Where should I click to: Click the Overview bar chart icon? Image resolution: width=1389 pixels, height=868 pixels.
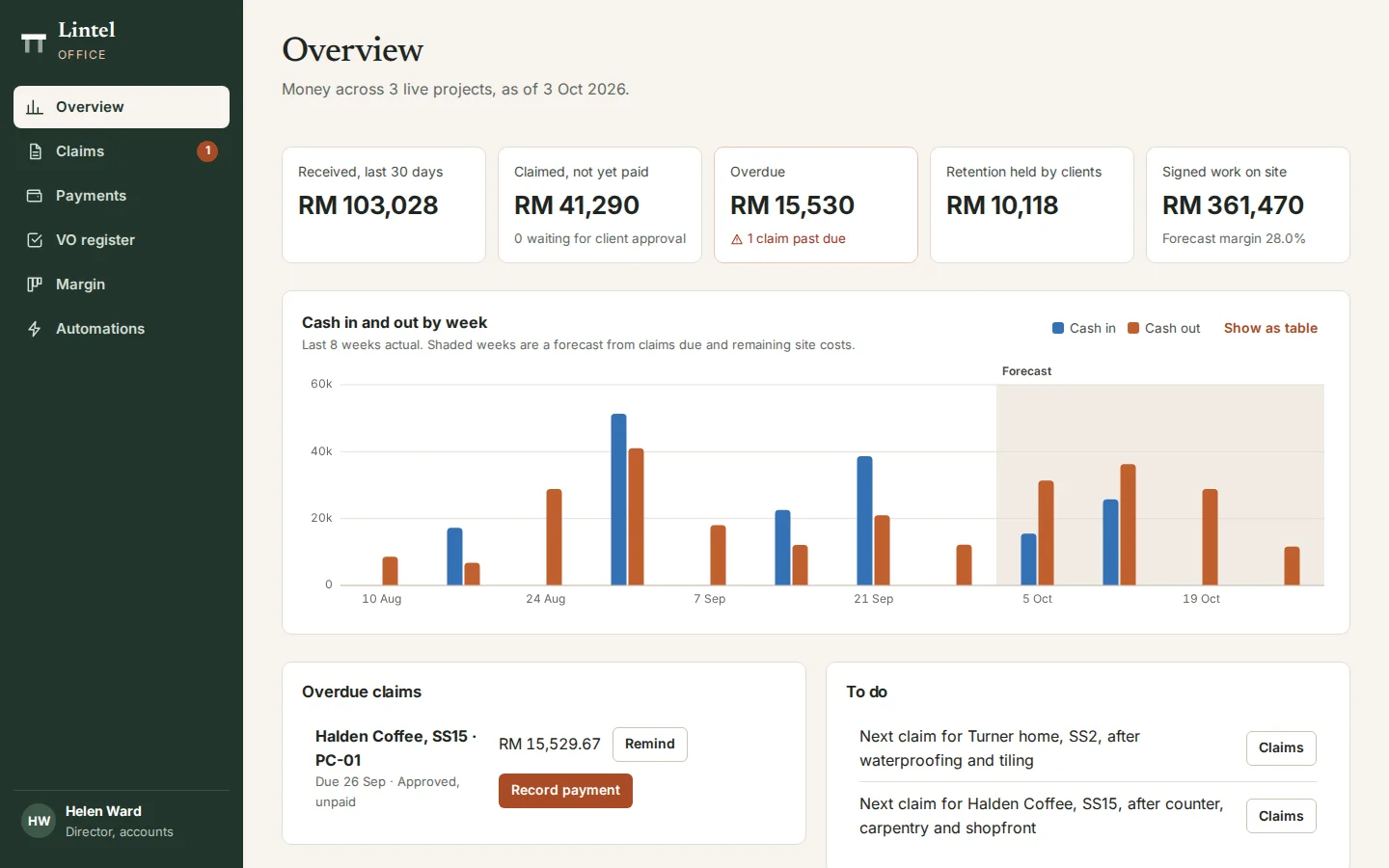[x=35, y=107]
